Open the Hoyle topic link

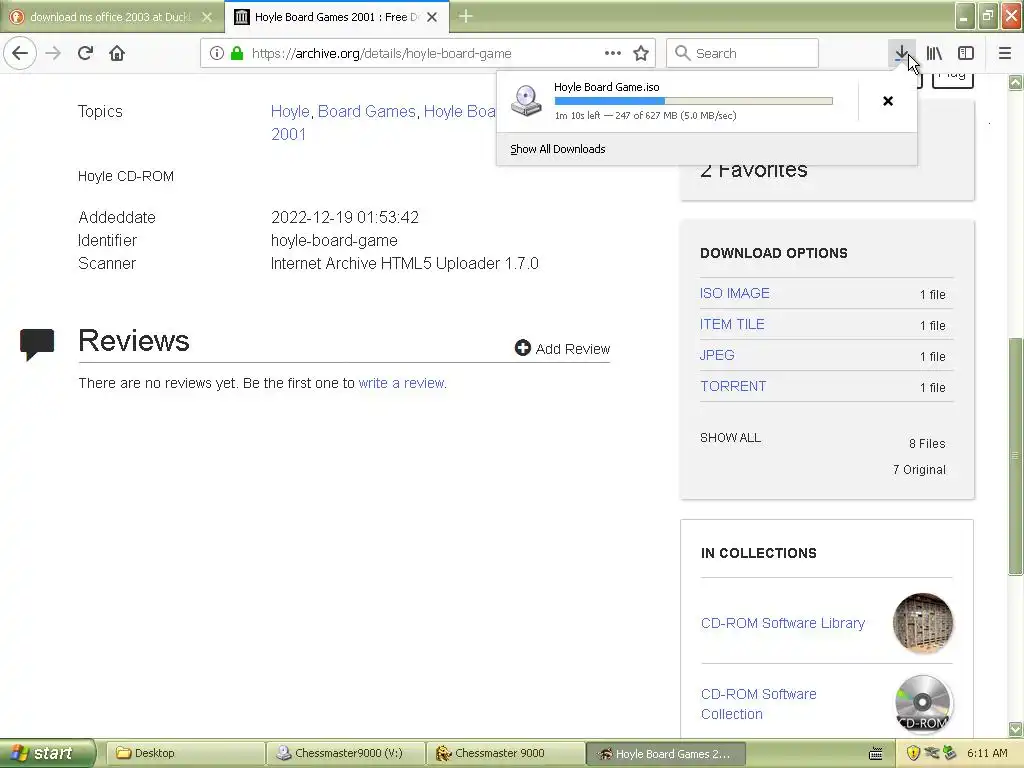click(290, 111)
